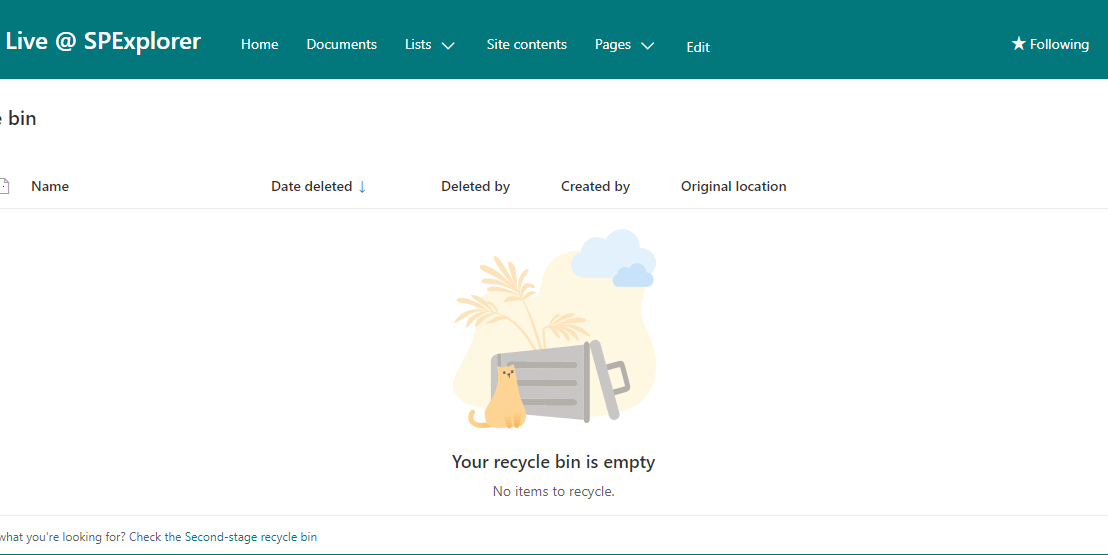Open the Pages menu item

coord(613,44)
